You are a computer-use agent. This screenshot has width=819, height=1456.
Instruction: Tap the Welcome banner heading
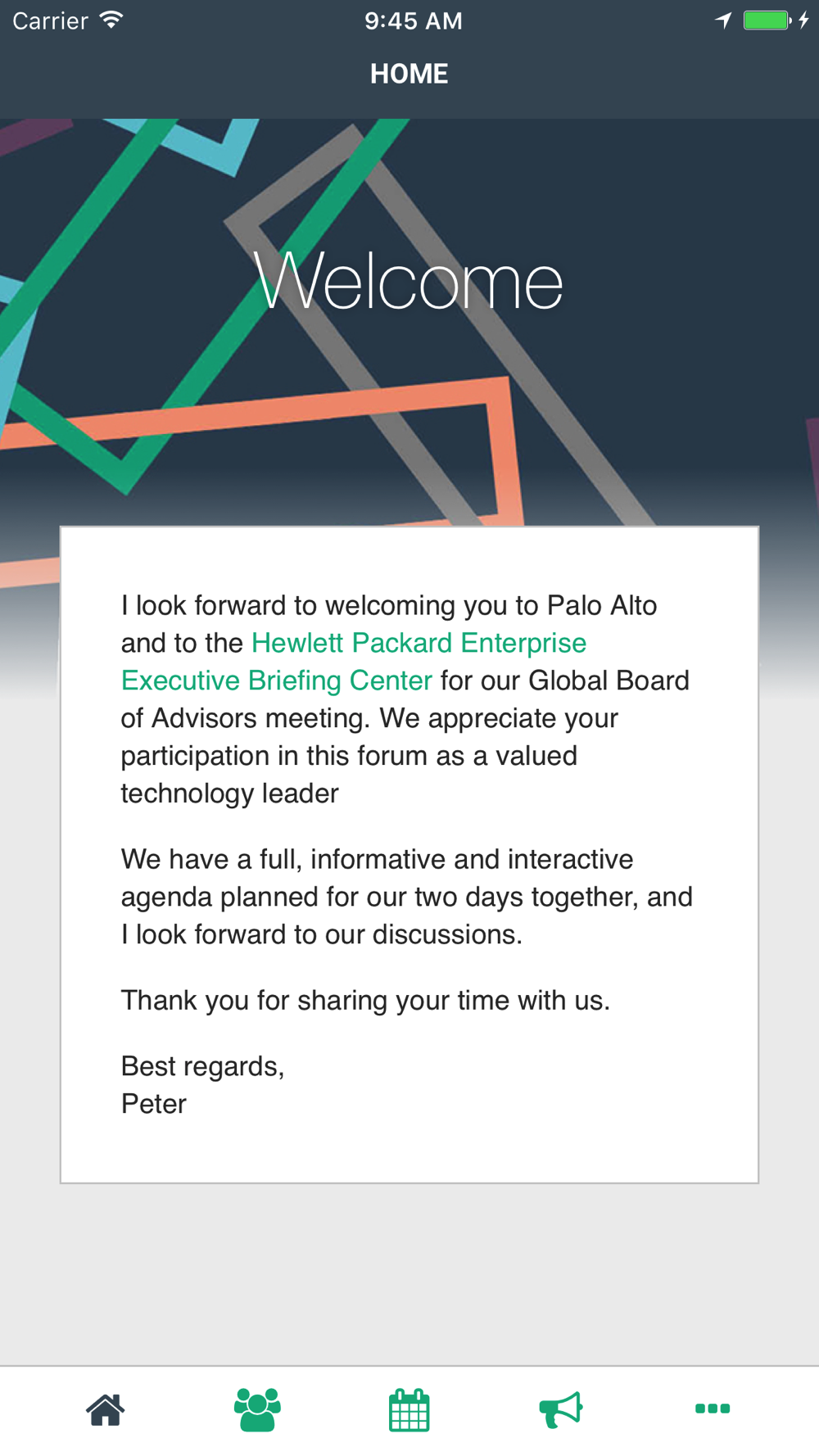(408, 282)
